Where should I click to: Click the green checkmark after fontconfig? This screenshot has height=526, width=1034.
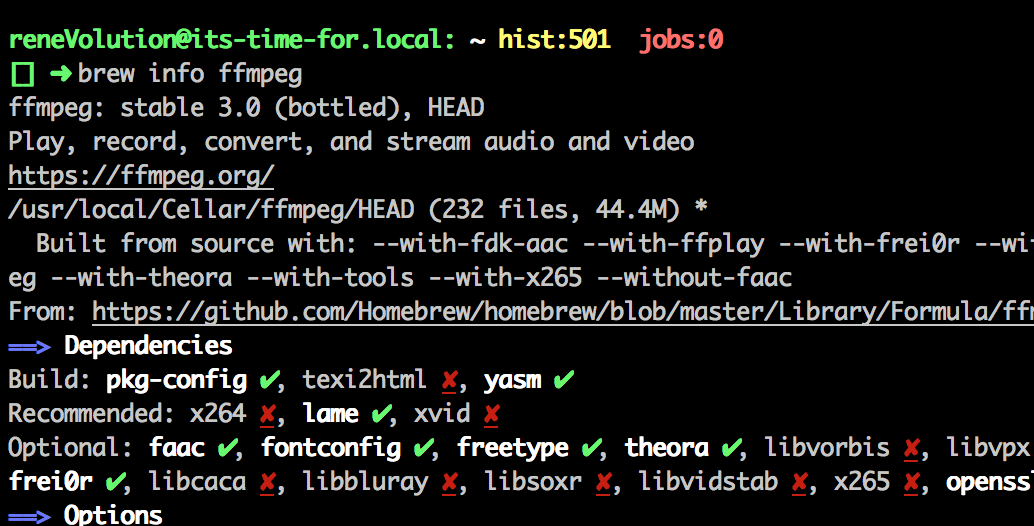coord(423,448)
